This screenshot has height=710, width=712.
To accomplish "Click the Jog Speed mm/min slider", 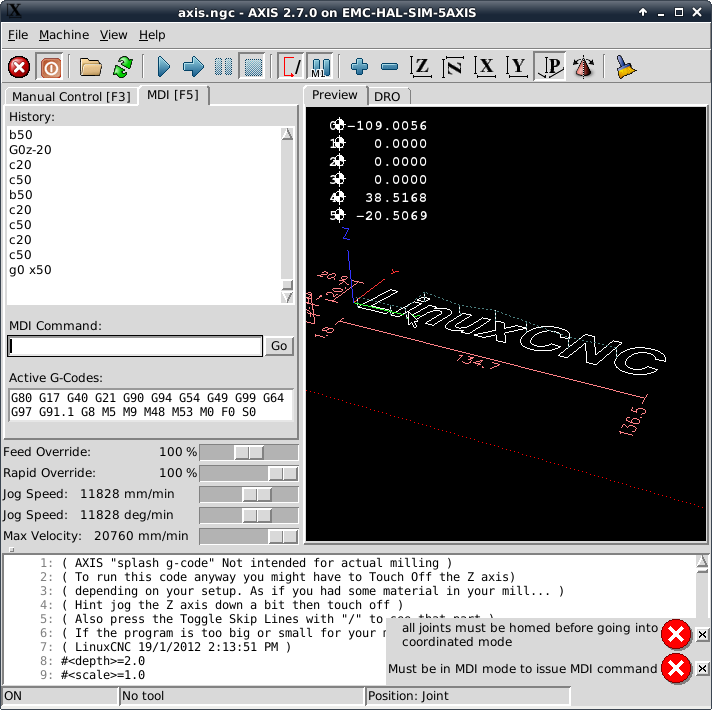I will (x=249, y=494).
